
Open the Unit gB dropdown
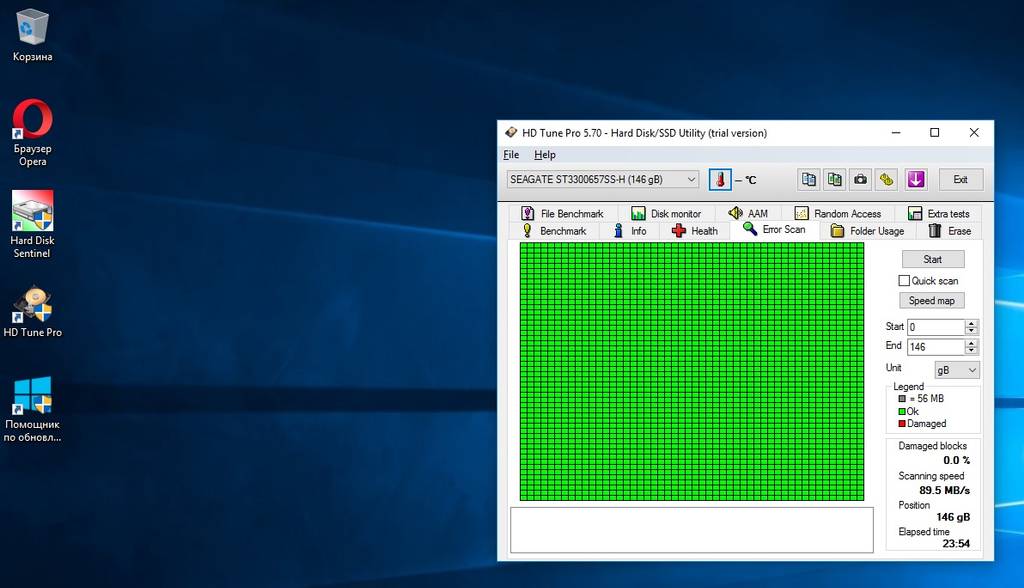coord(957,370)
